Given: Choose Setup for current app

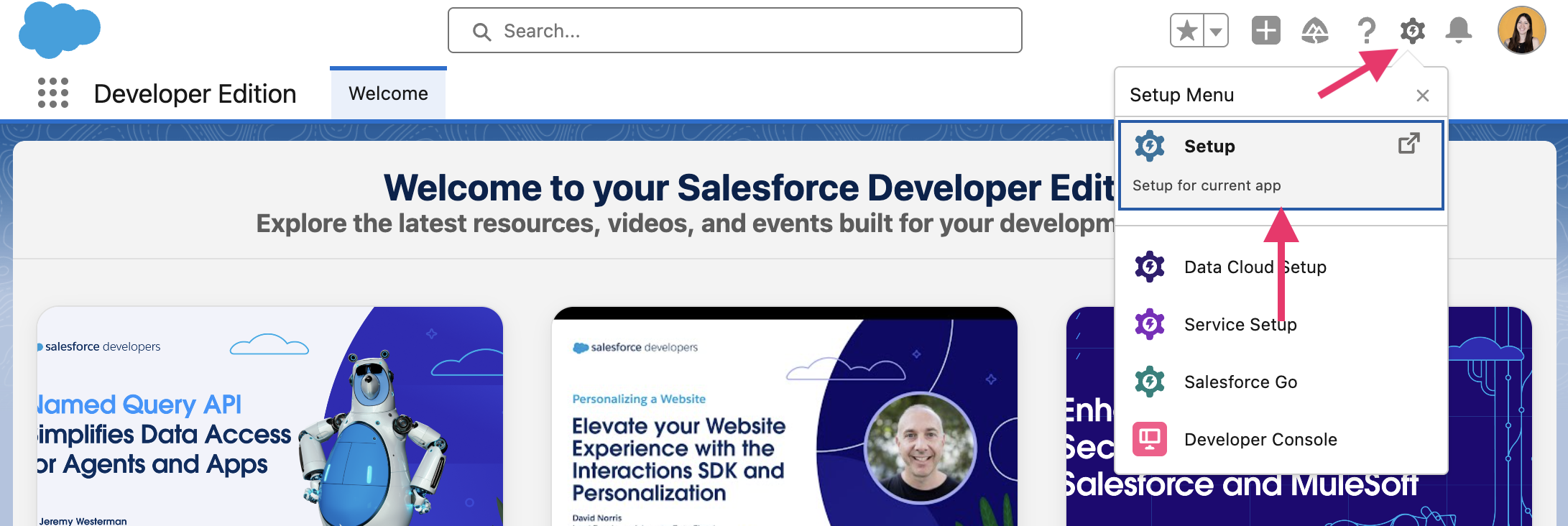Looking at the screenshot, I should [1281, 166].
